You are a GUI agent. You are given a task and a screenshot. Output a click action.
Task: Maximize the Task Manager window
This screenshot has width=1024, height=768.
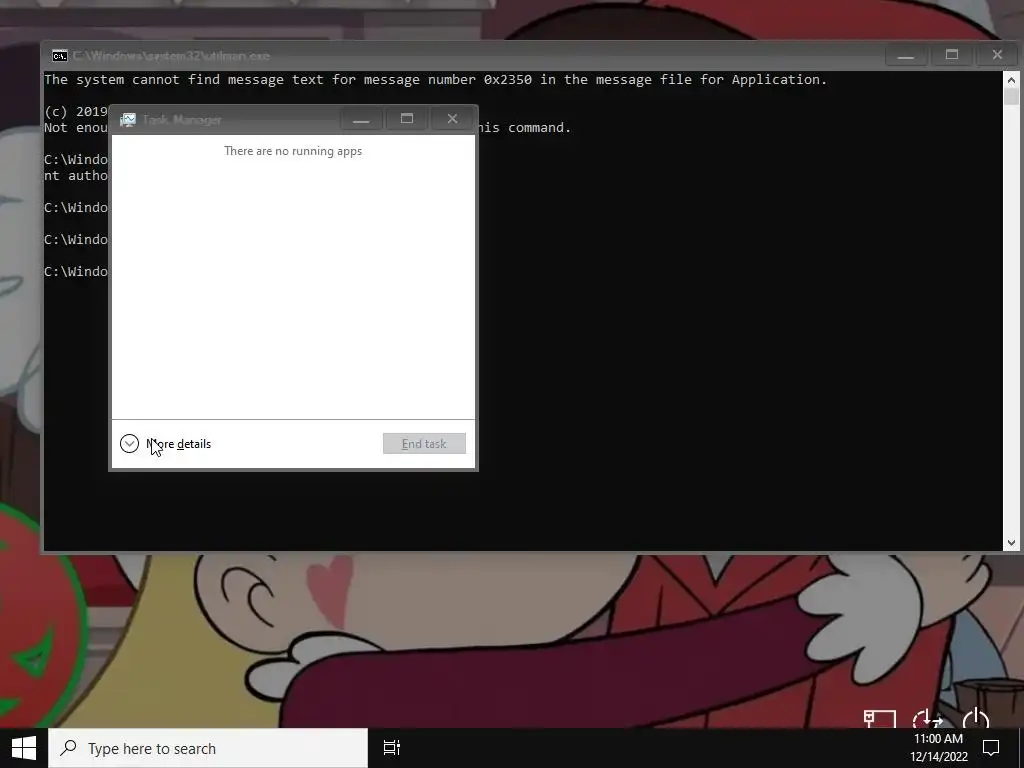pyautogui.click(x=407, y=119)
